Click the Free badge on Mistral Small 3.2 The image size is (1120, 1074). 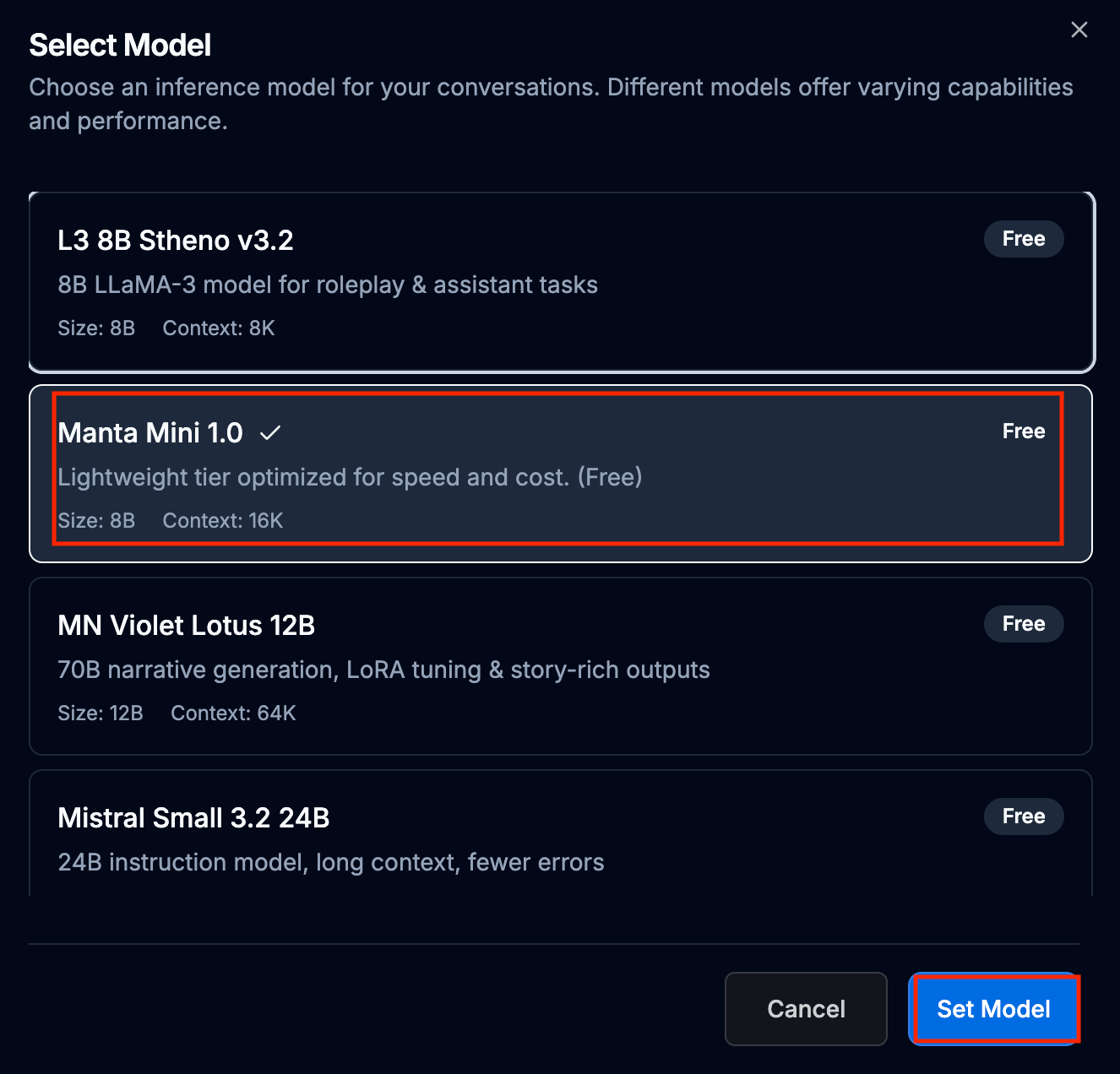pos(1023,816)
